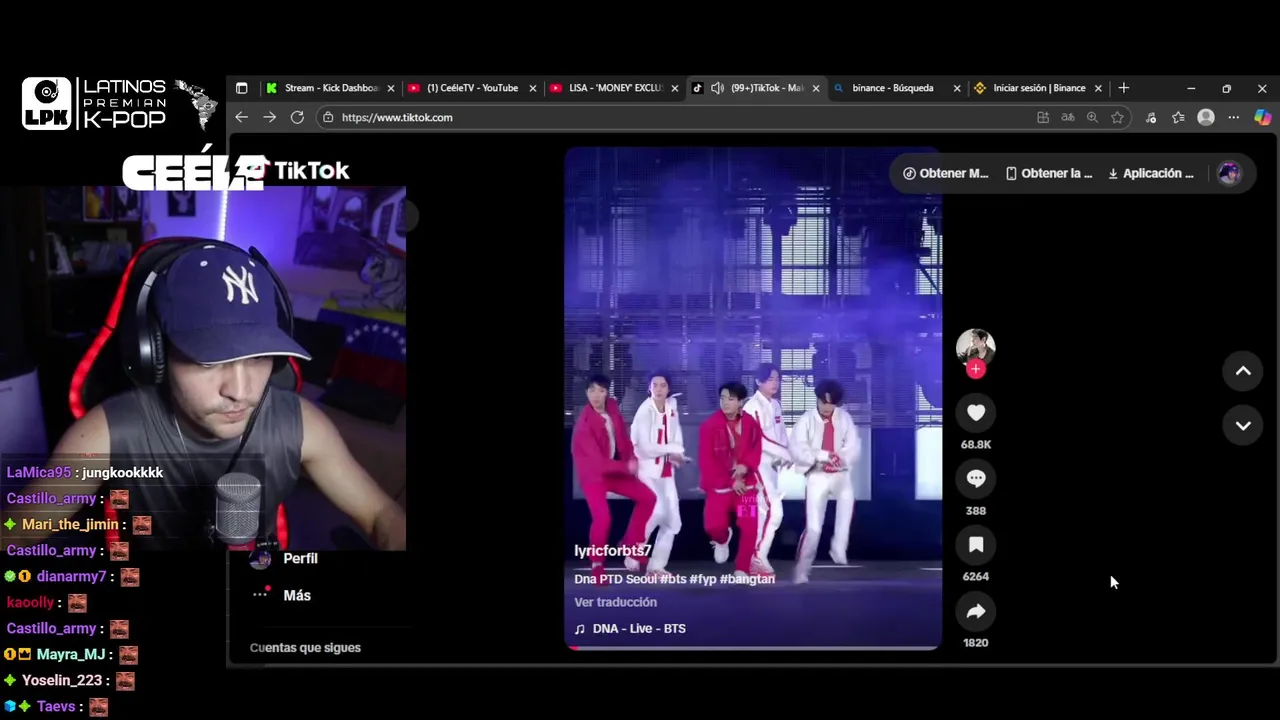Click the LaMica95 chat username
1280x720 pixels.
point(39,472)
